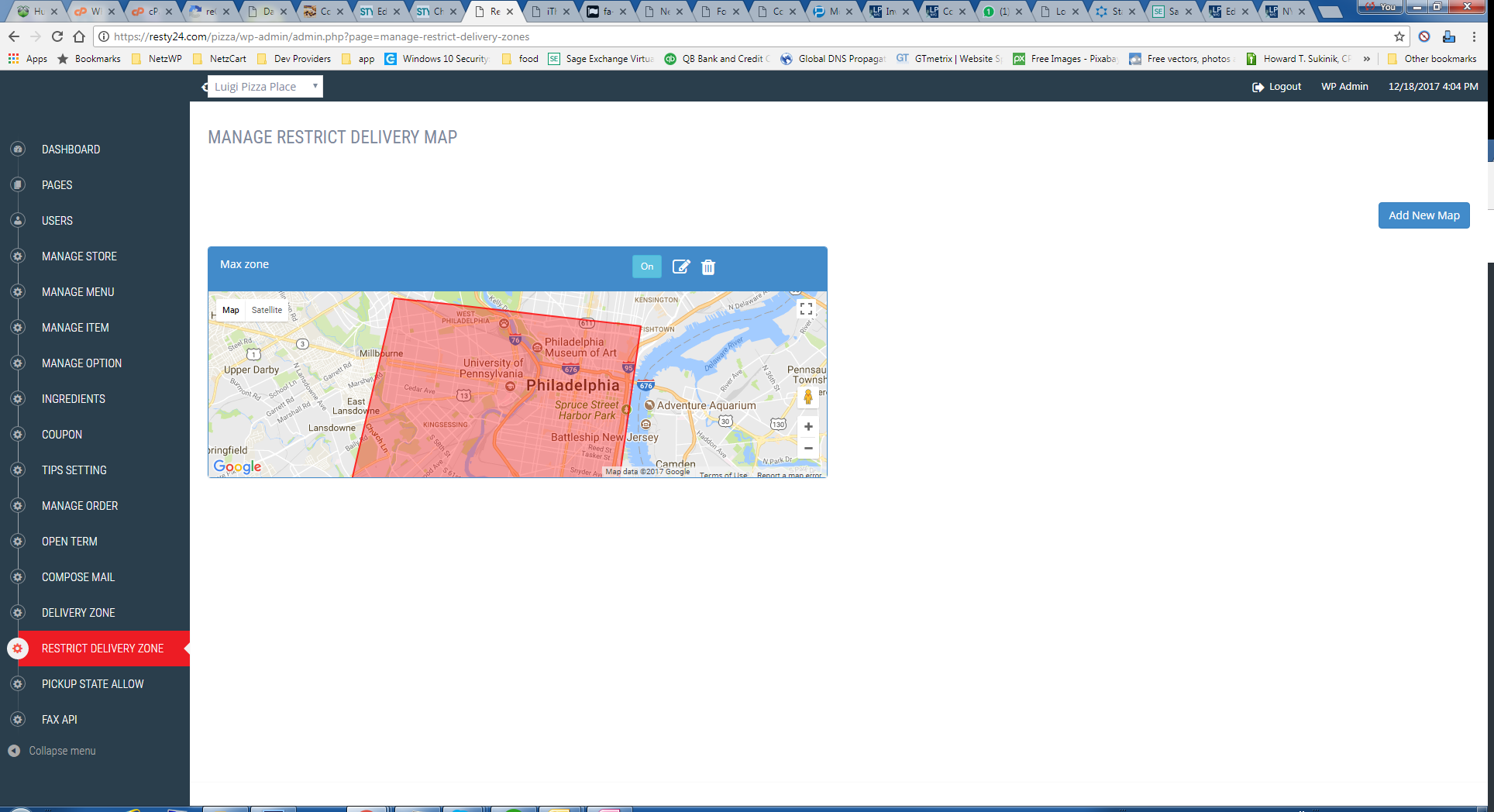The image size is (1494, 812).
Task: Open Windows 10 Security bookmark
Action: pos(437,59)
